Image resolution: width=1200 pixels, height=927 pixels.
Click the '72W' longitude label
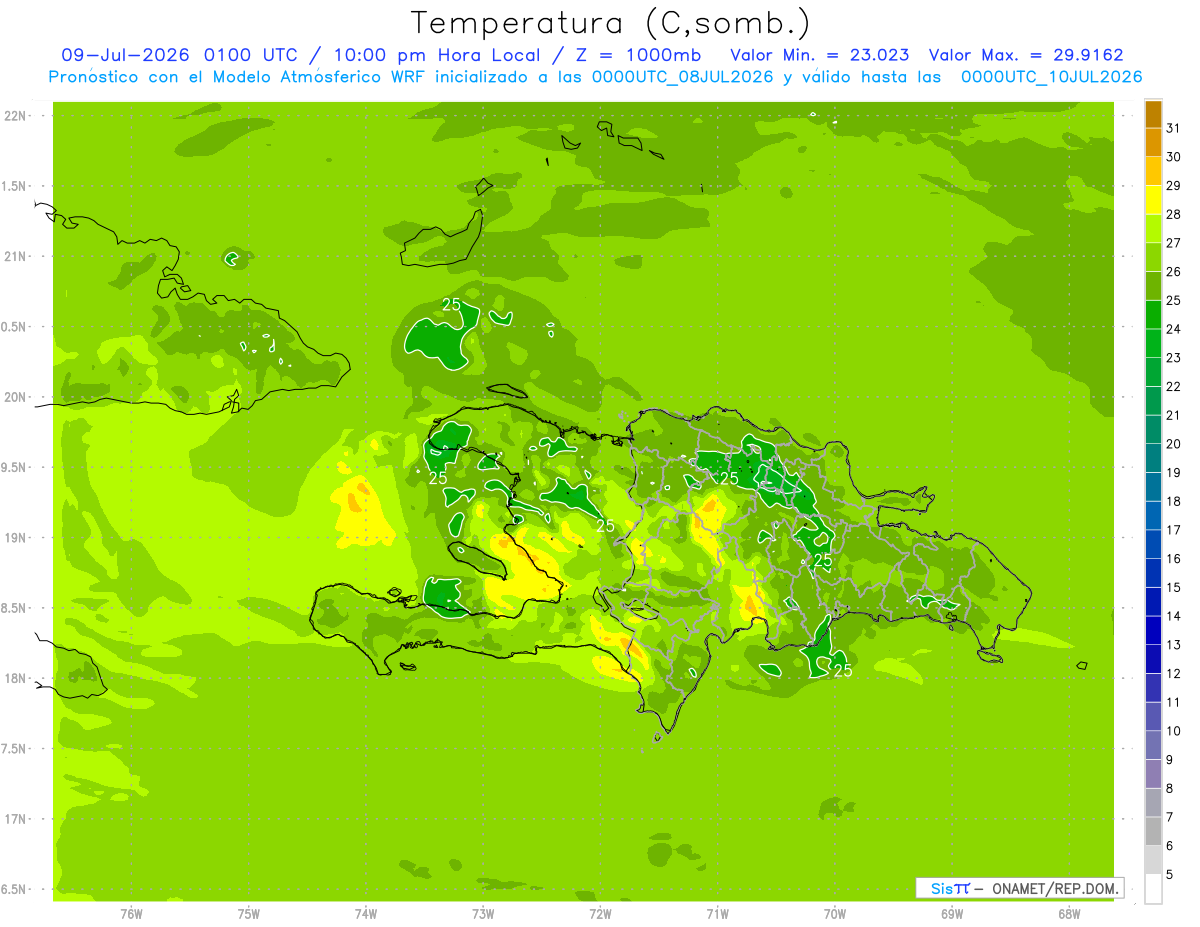(x=600, y=914)
